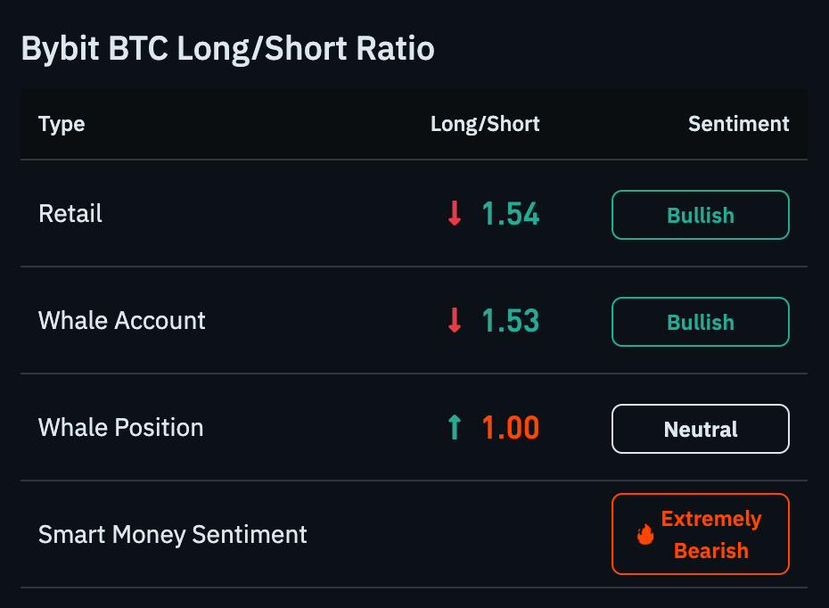Click the Extremely Bearish sentiment badge

tap(701, 534)
